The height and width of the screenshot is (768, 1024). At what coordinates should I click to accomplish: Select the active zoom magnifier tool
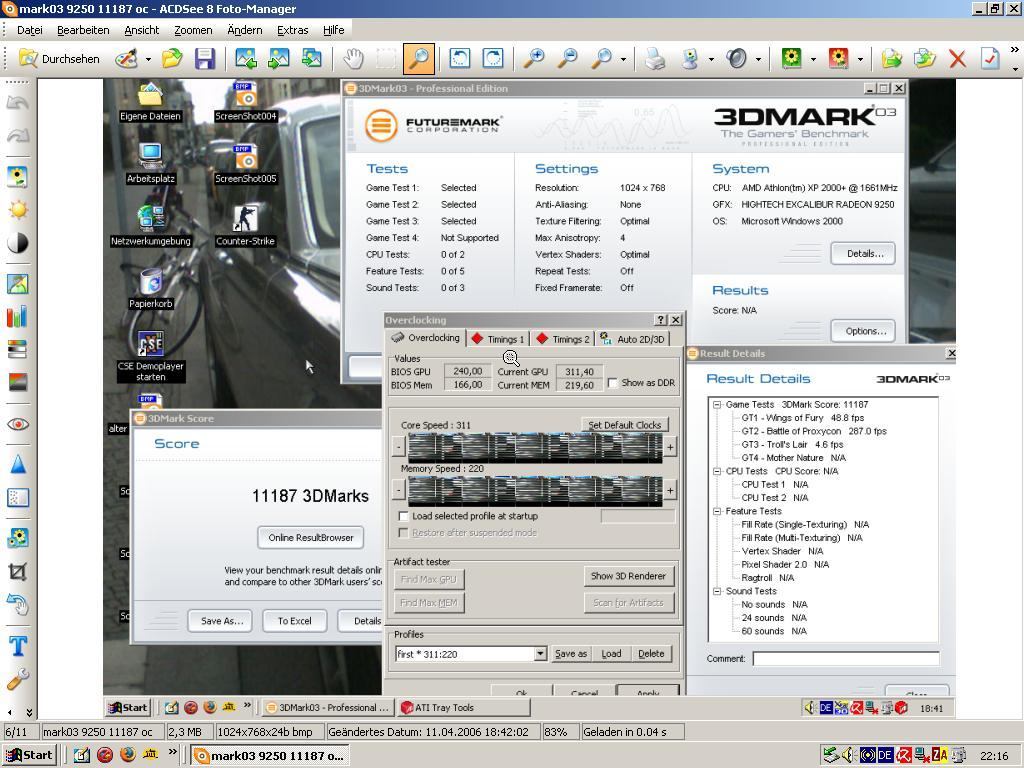[419, 59]
